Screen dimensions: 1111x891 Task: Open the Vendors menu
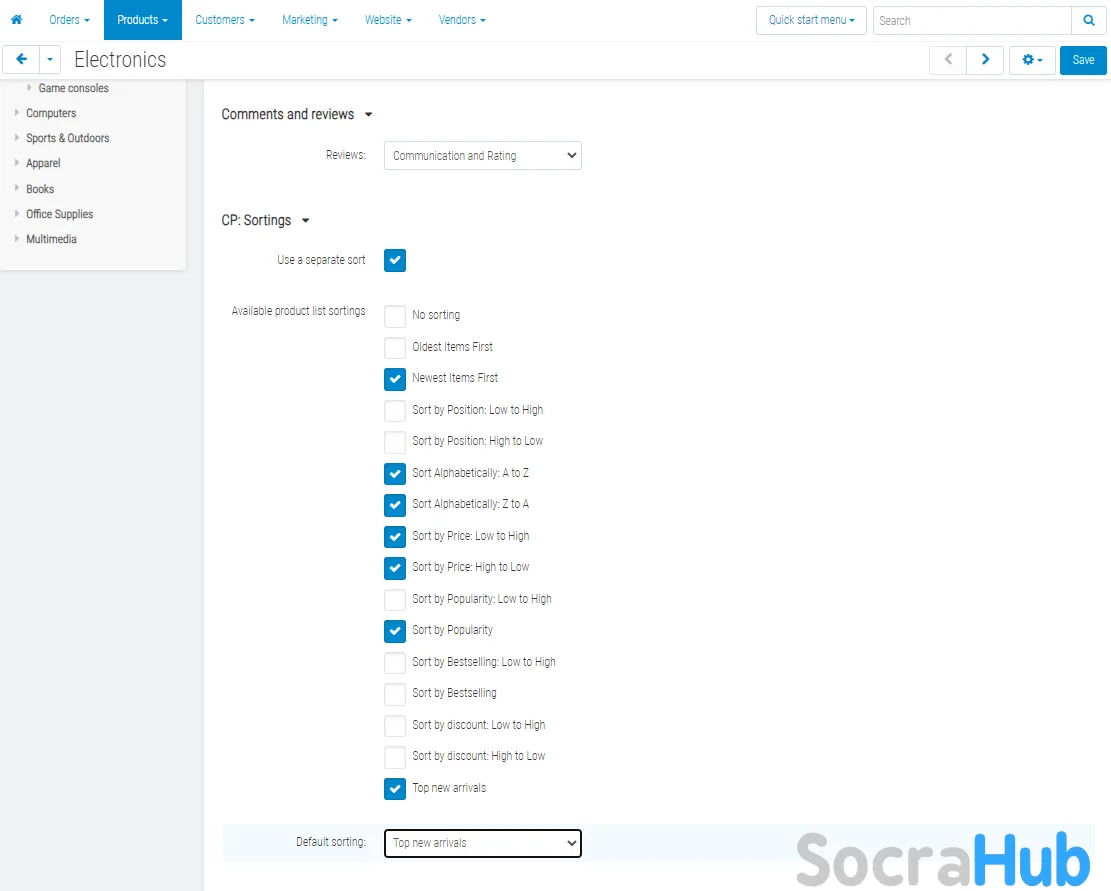tap(462, 20)
